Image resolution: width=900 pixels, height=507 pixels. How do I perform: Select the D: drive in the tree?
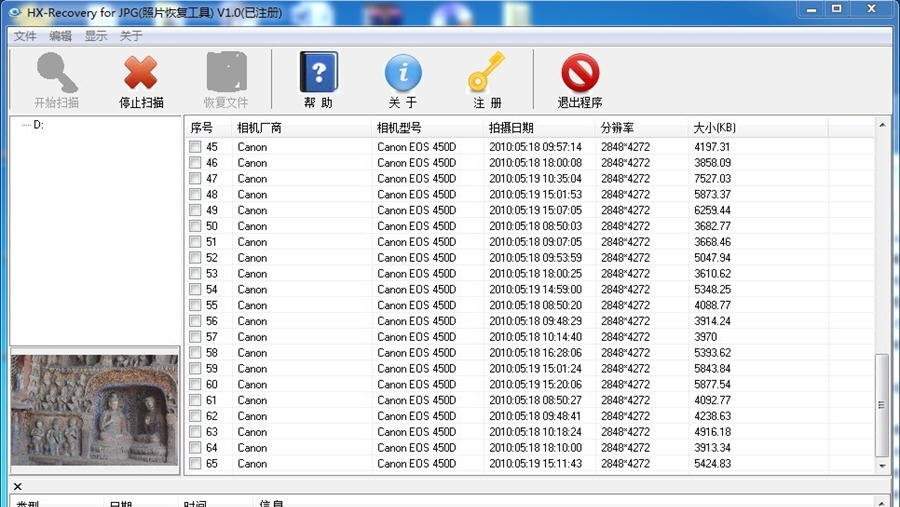pyautogui.click(x=38, y=125)
